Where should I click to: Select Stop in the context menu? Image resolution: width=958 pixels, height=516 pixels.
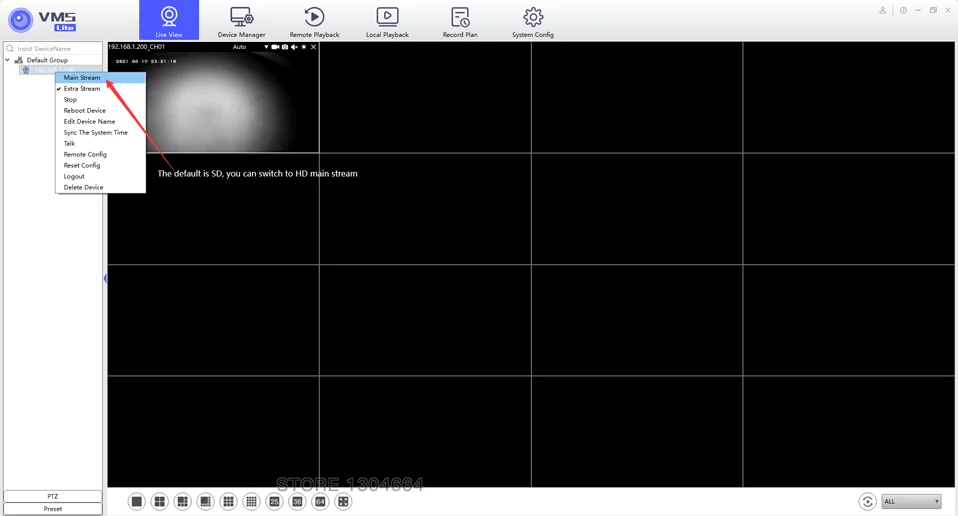tap(100, 100)
